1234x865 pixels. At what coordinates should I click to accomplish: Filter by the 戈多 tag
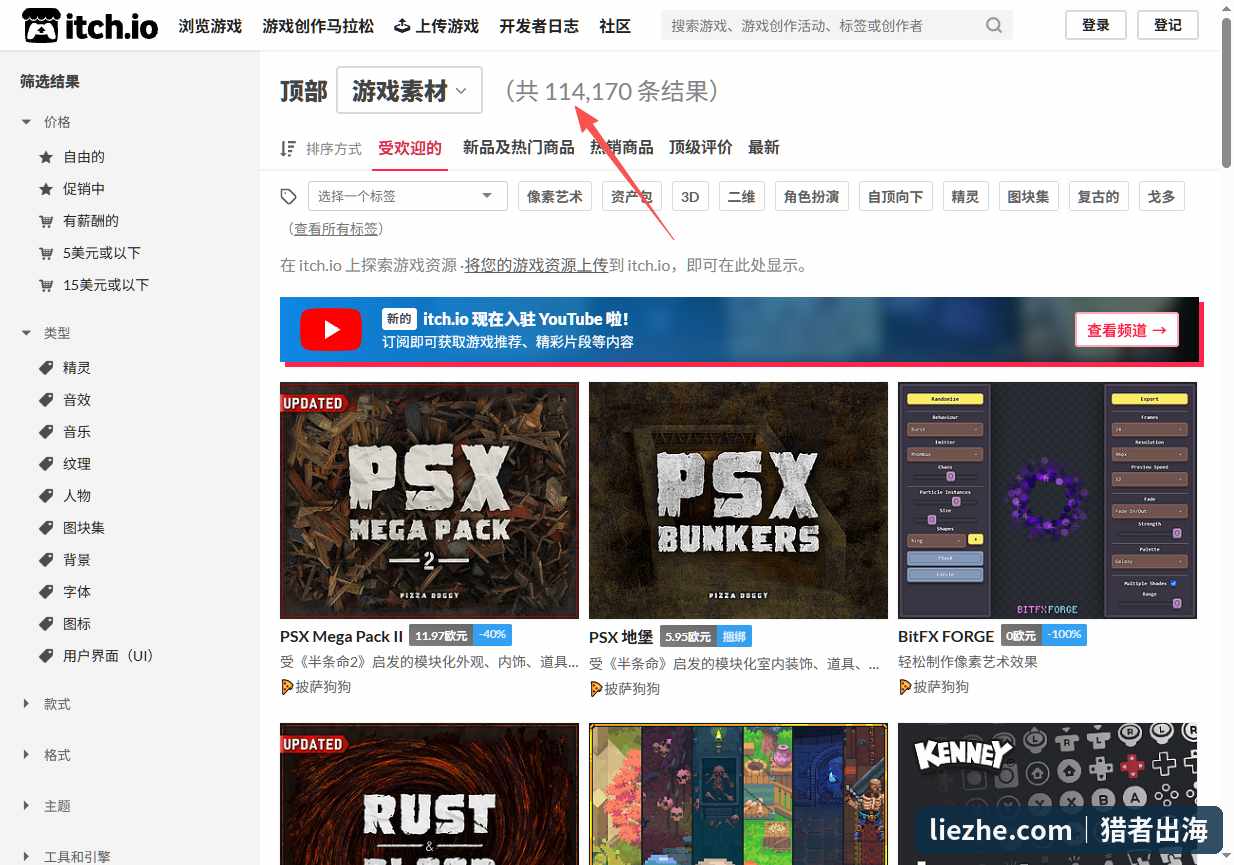point(1162,196)
